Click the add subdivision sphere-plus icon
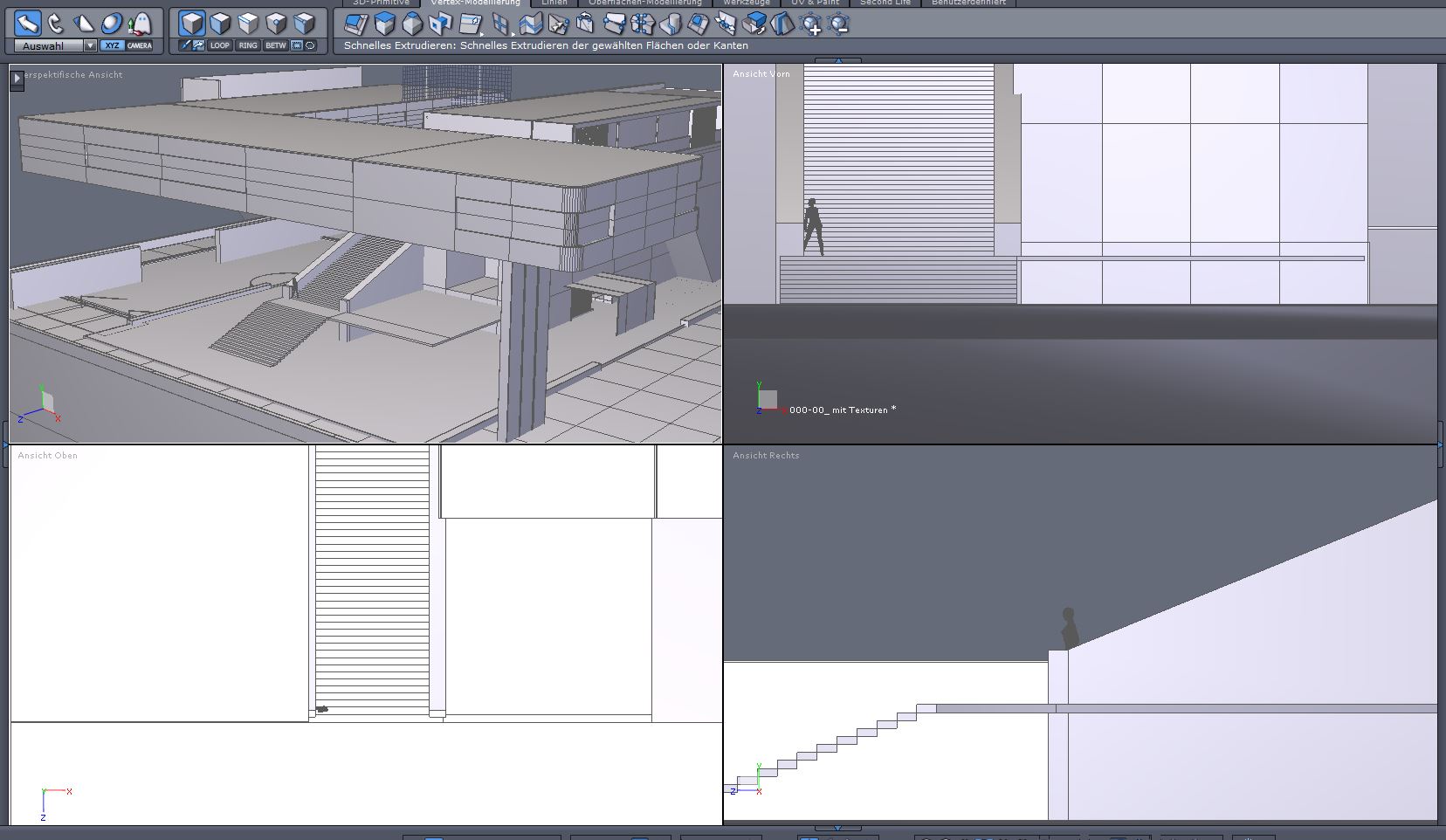The width and height of the screenshot is (1446, 840). point(810,24)
